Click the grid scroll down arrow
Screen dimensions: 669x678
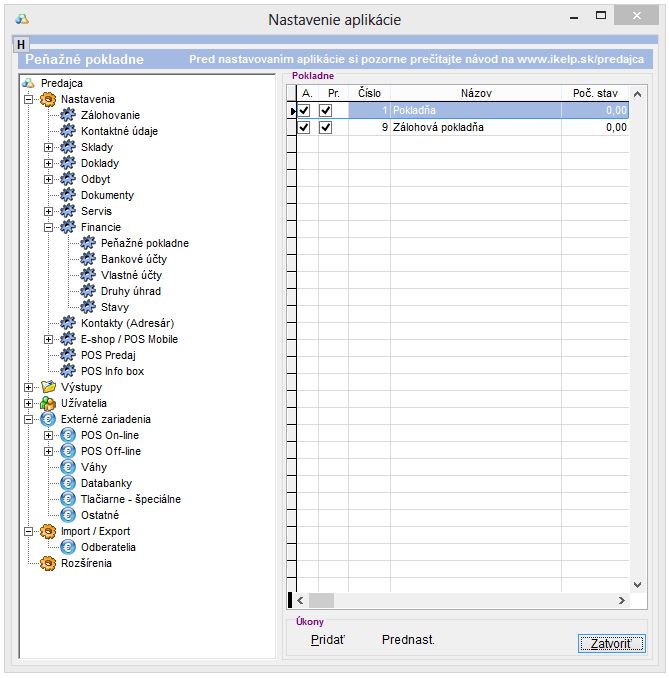click(x=637, y=585)
